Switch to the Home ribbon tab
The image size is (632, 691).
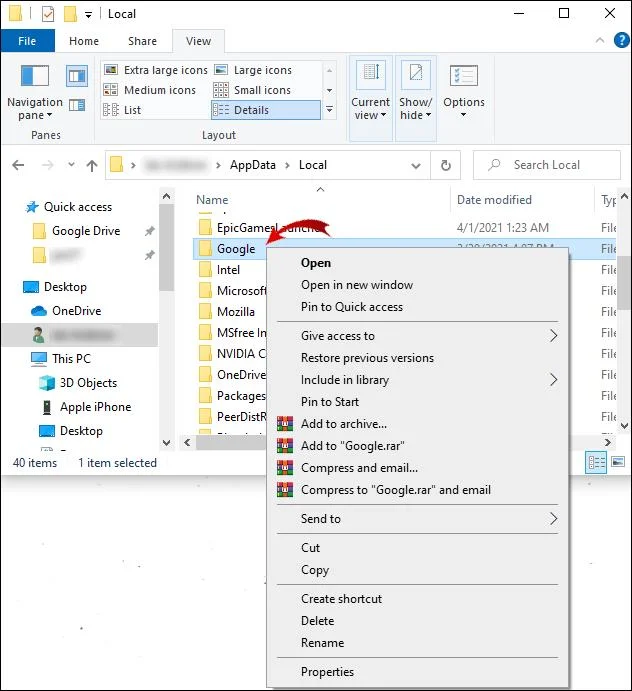click(84, 41)
